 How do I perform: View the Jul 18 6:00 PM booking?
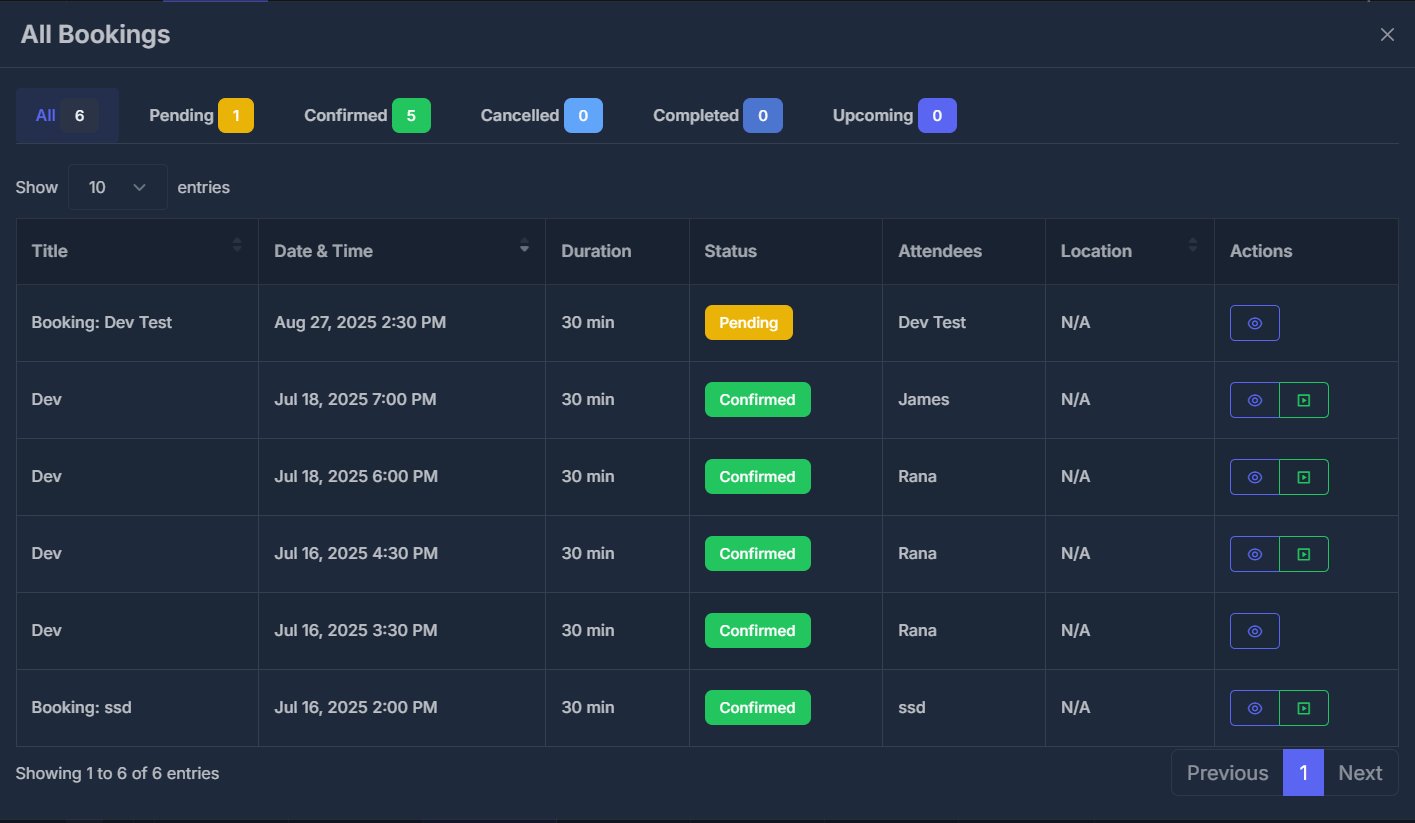1254,477
